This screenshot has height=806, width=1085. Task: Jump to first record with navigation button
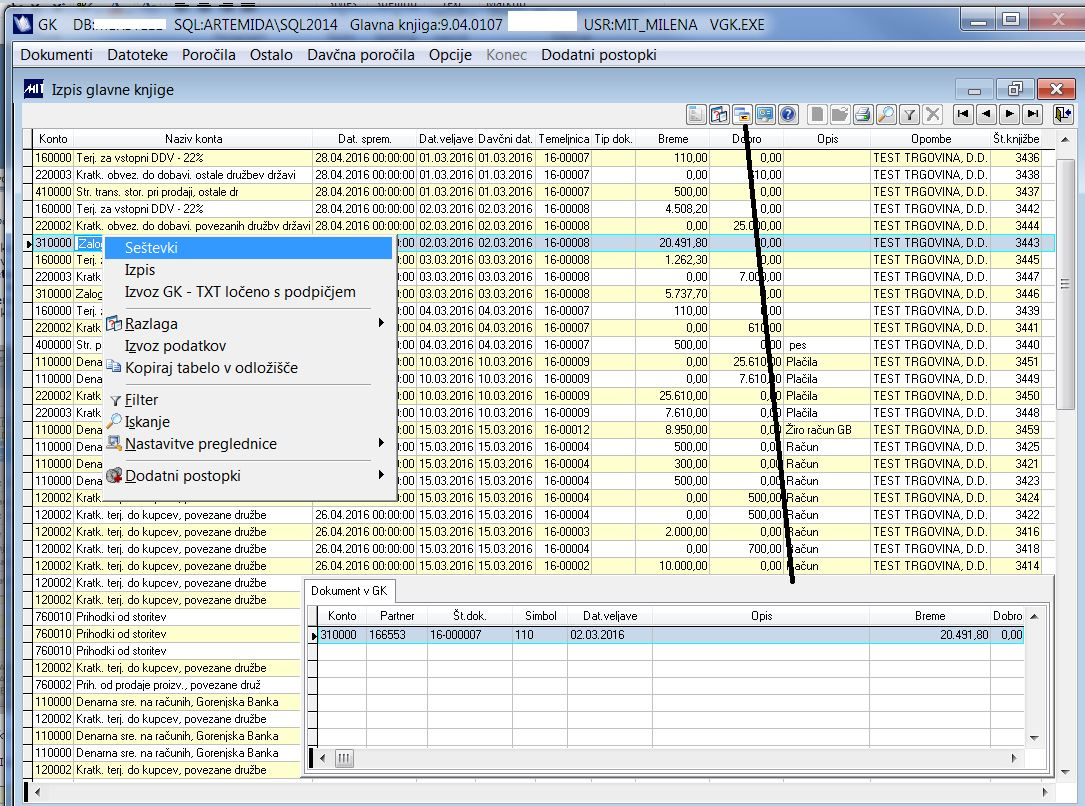(963, 114)
